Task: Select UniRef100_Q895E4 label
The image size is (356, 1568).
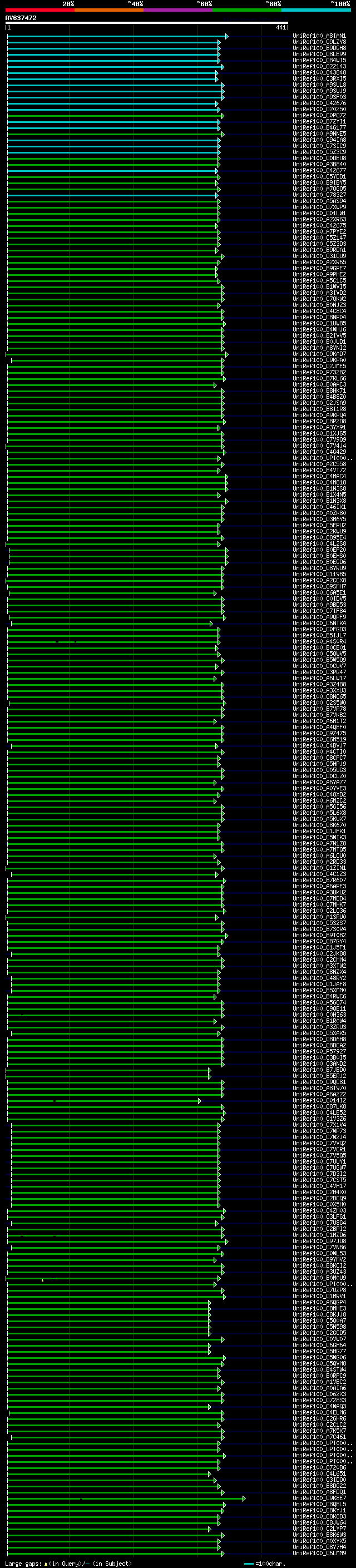Action: (x=319, y=537)
